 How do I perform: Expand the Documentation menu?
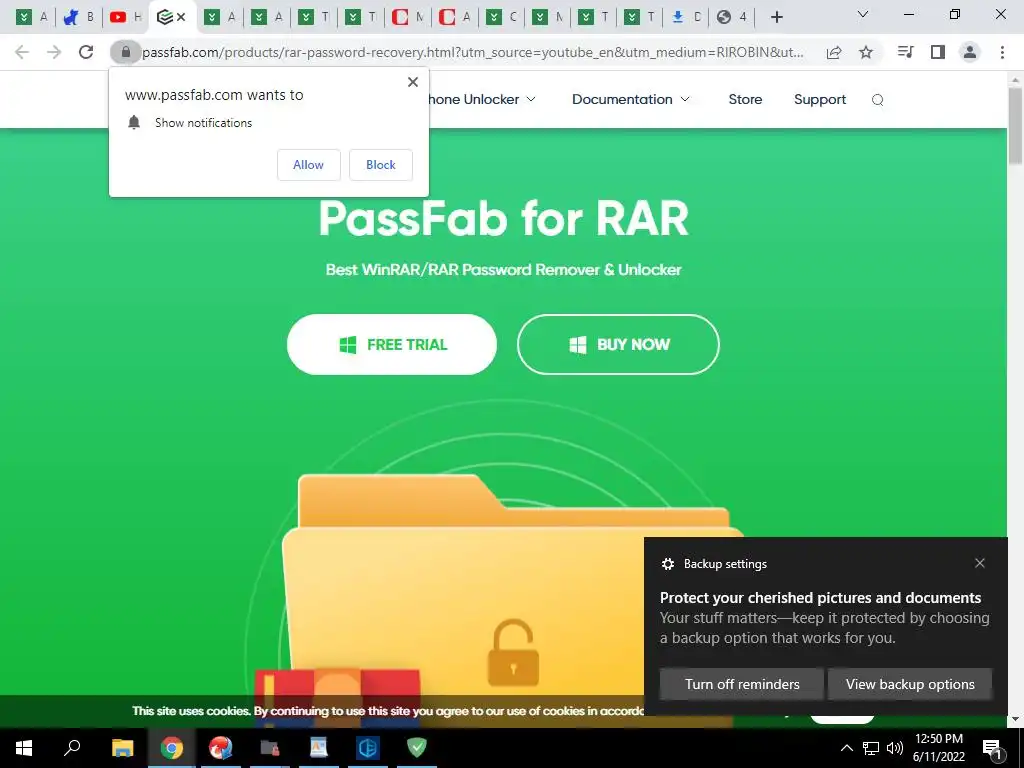pyautogui.click(x=631, y=99)
